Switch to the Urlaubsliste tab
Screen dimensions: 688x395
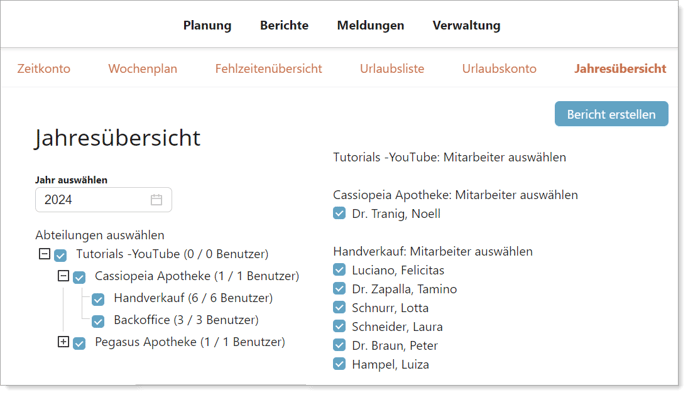point(392,68)
